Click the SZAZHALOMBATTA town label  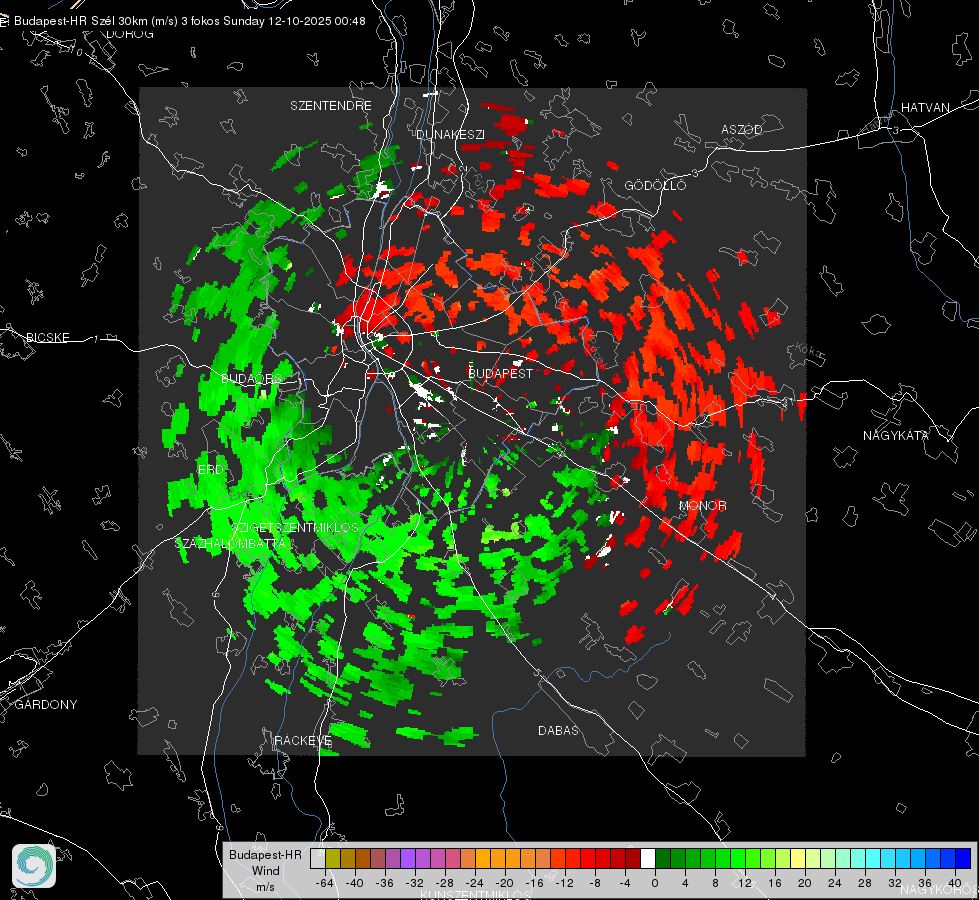click(230, 543)
